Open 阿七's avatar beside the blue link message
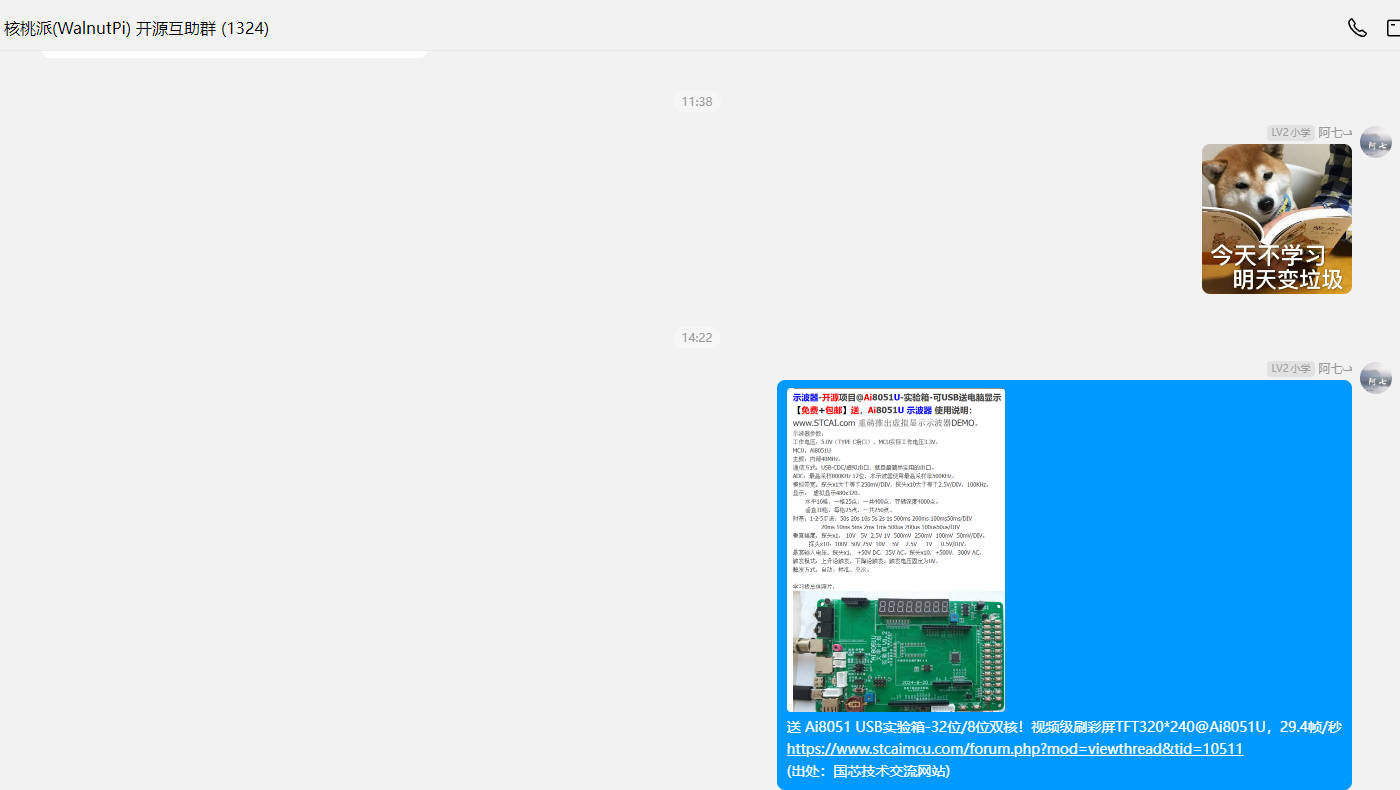 (x=1376, y=378)
